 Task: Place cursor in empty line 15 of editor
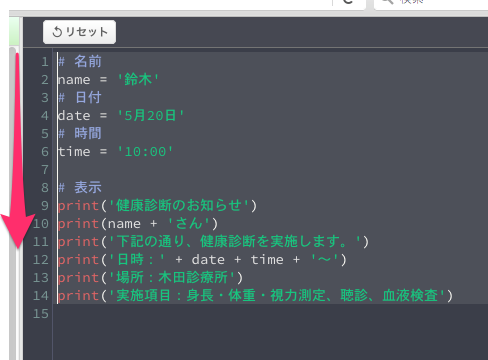click(270, 314)
